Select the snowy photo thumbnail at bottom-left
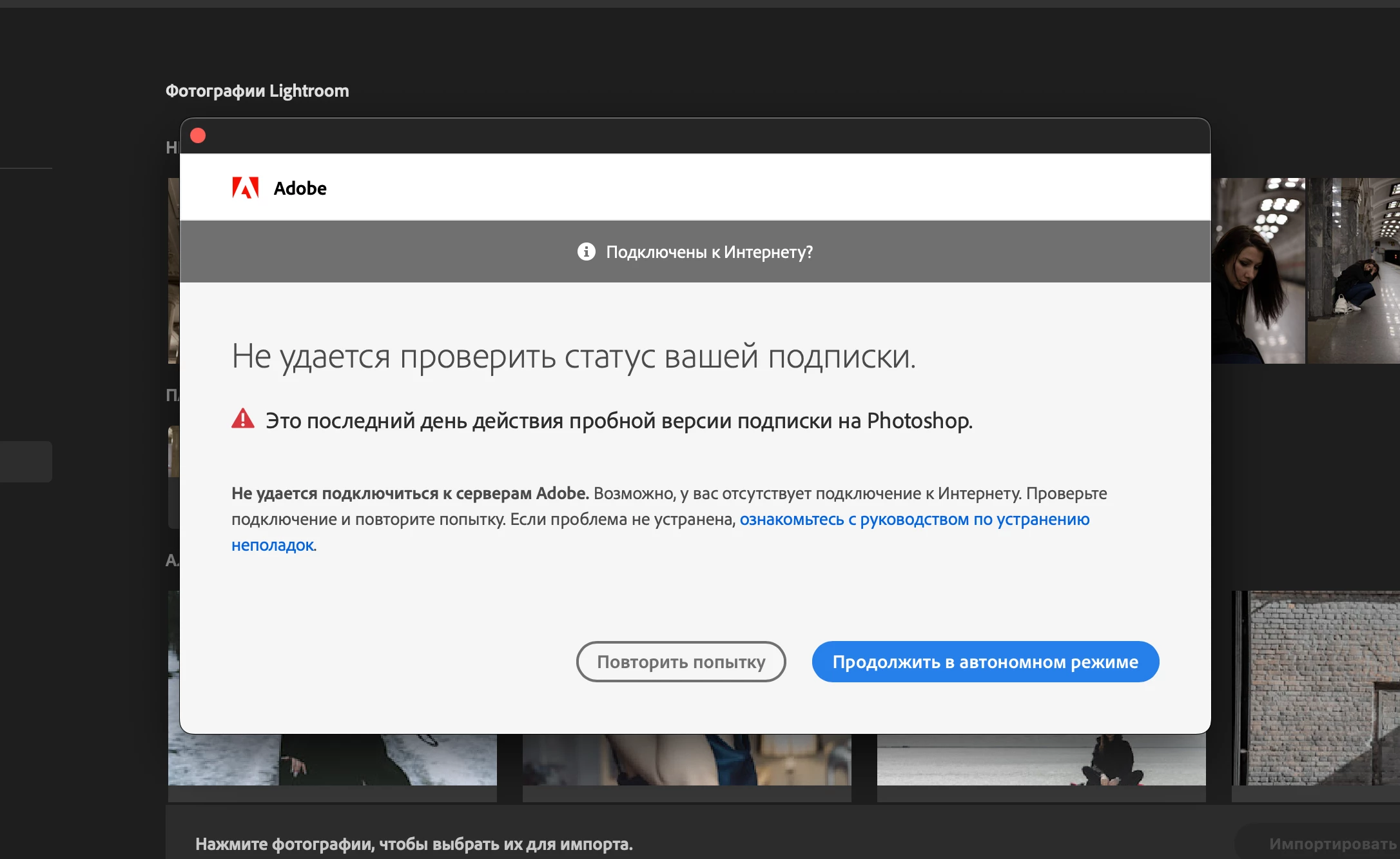Image resolution: width=1400 pixels, height=859 pixels. click(332, 760)
